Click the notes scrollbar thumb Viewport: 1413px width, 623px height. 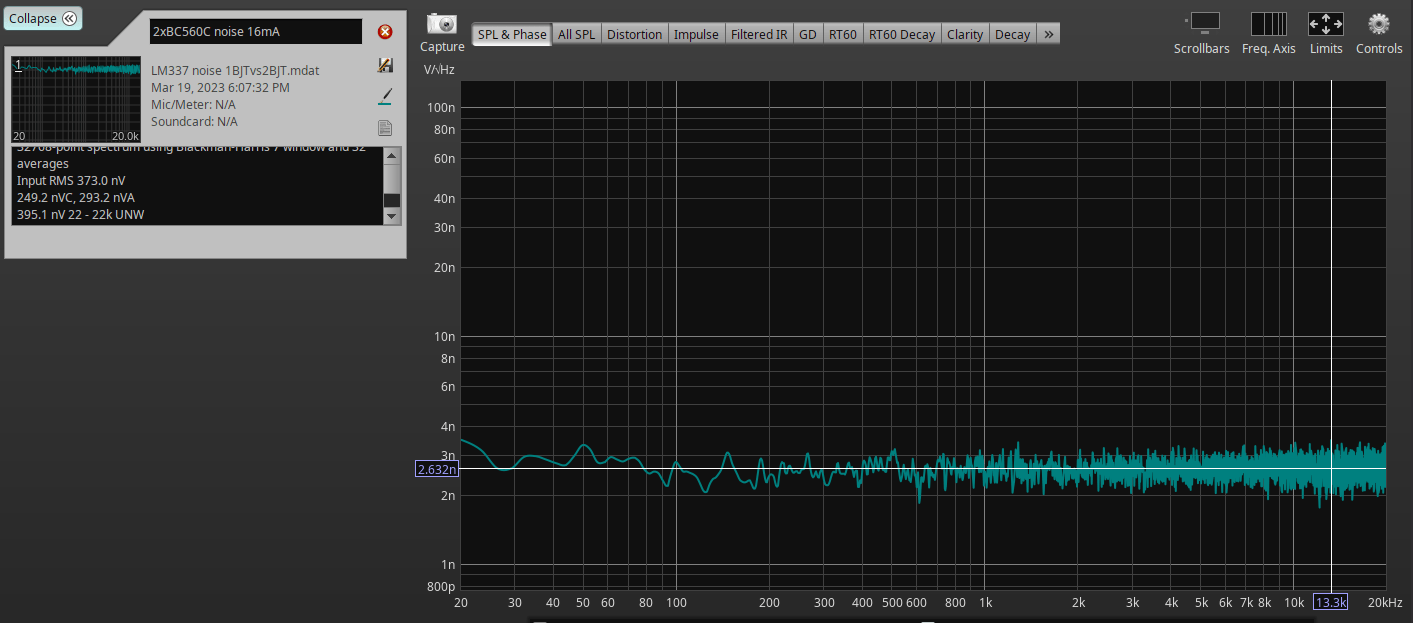click(392, 200)
